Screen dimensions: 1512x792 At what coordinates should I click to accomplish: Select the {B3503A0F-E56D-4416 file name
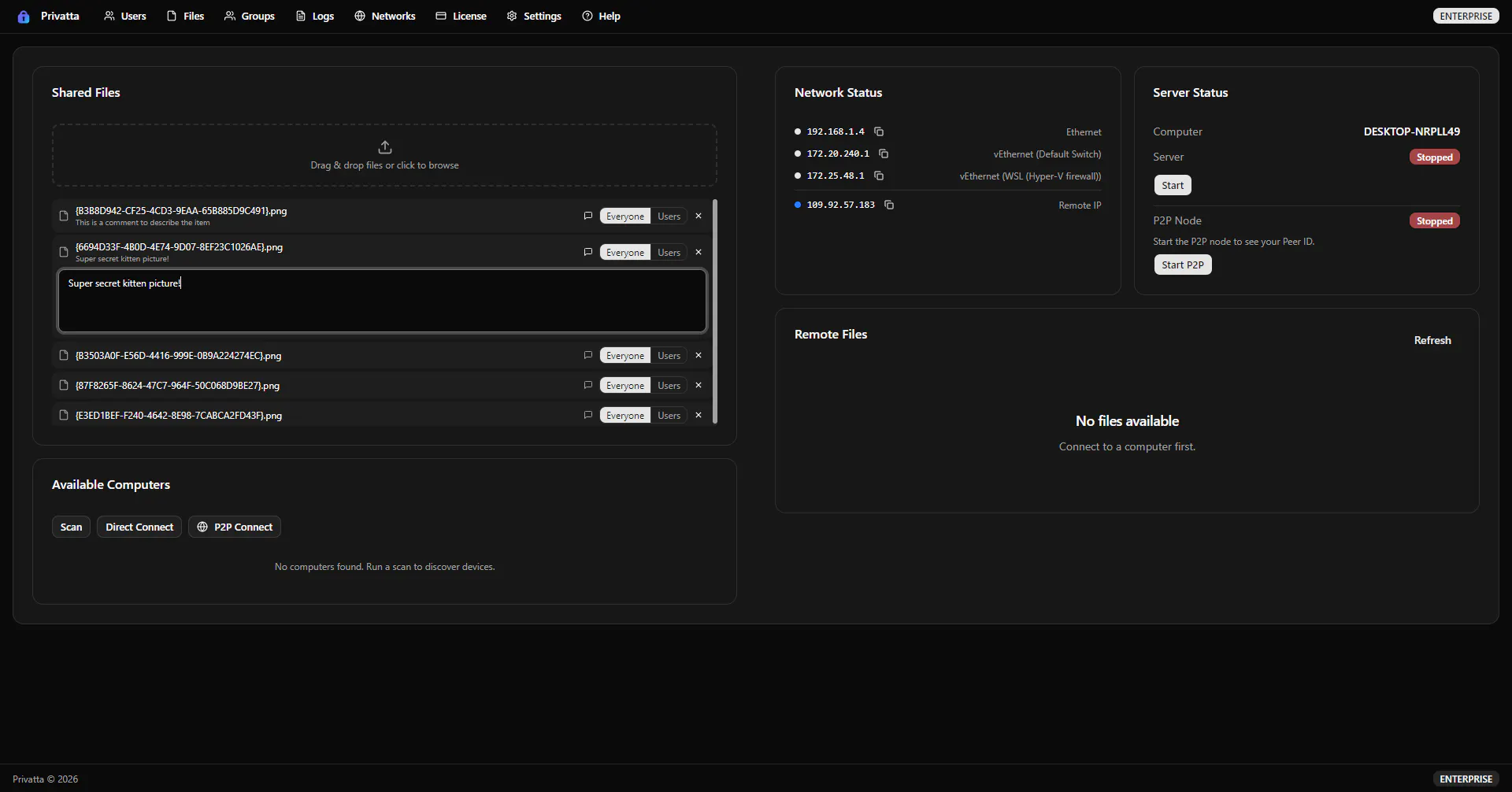click(x=178, y=355)
